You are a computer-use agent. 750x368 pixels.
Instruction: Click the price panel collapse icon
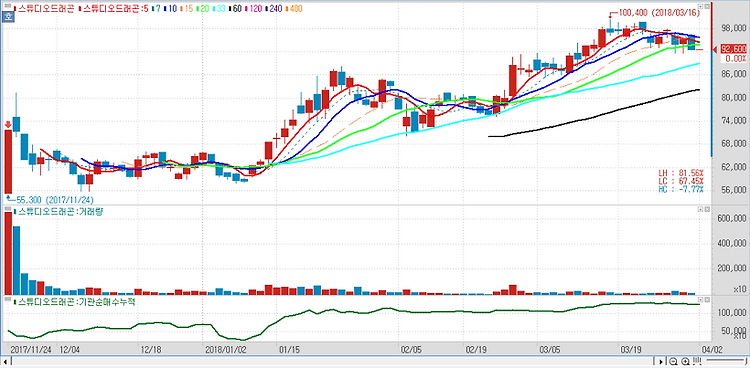[x=701, y=7]
